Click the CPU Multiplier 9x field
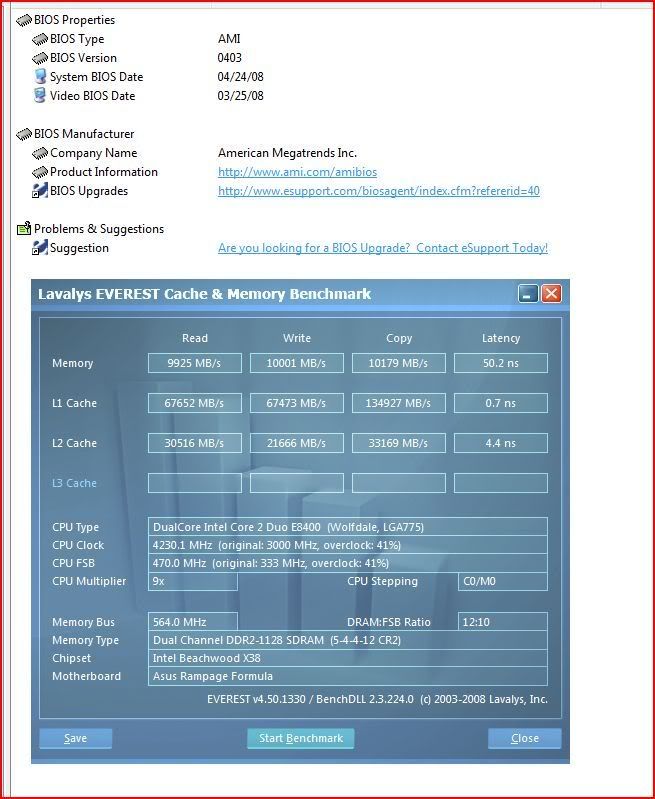The height and width of the screenshot is (799, 655). pos(193,581)
